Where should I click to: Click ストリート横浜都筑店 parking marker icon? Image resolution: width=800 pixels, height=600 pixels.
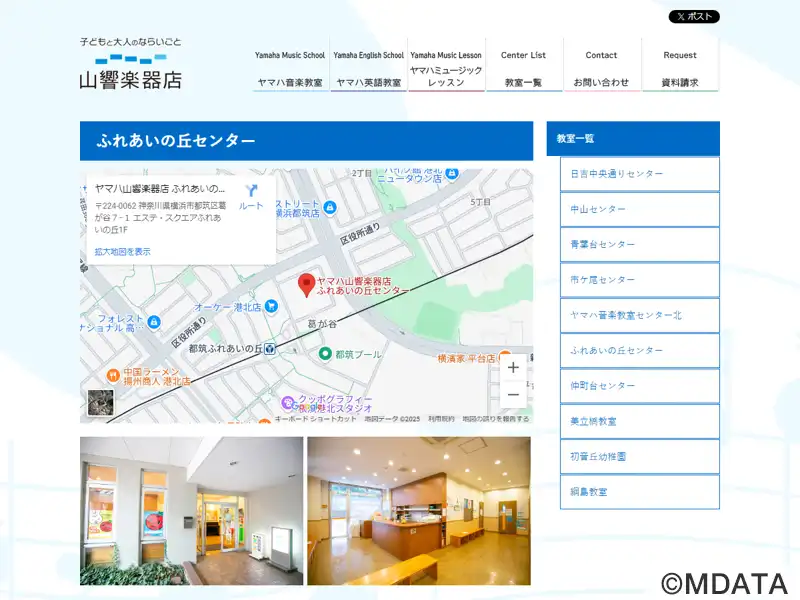pyautogui.click(x=330, y=207)
